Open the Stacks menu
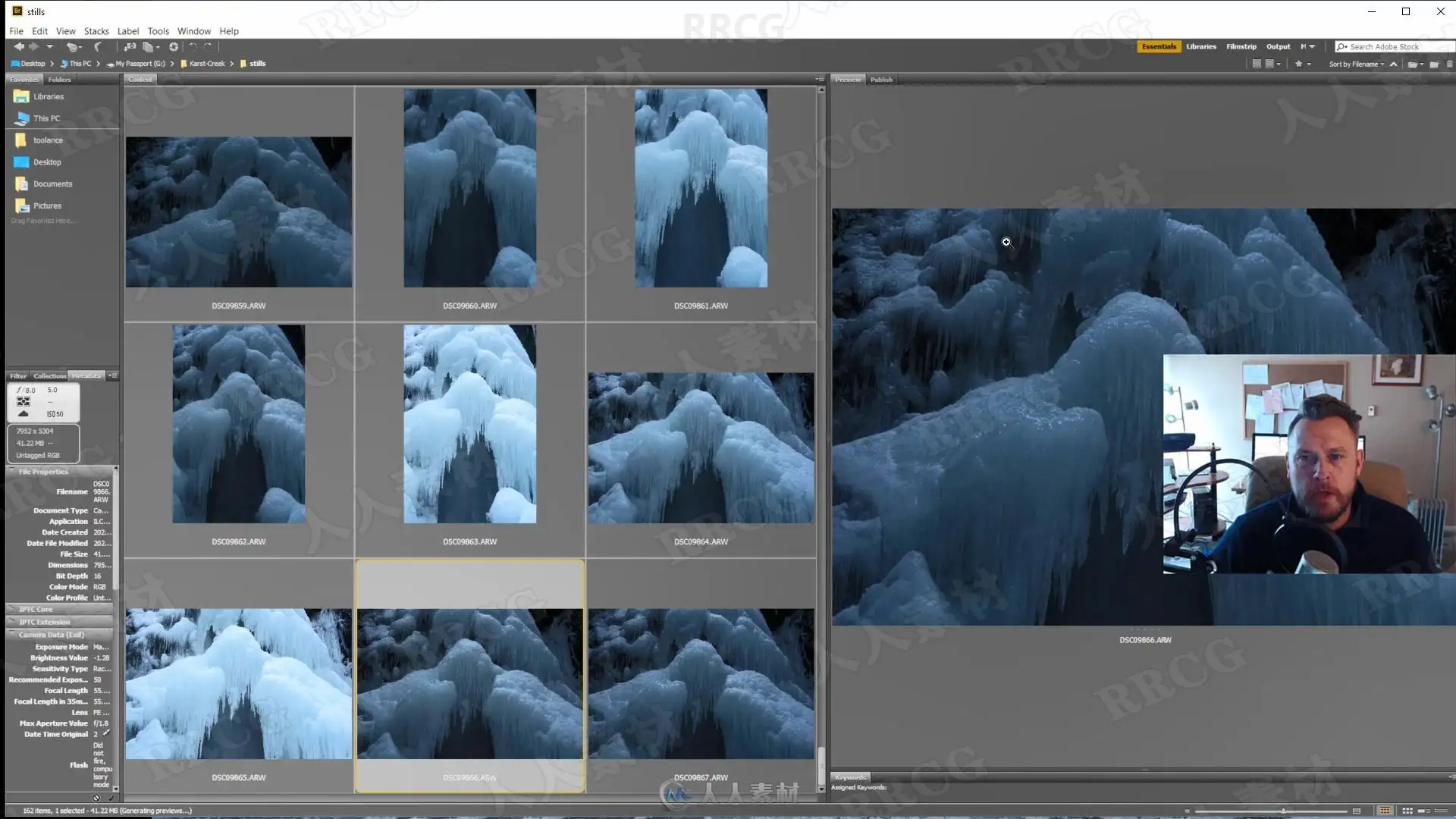Viewport: 1456px width, 819px height. point(96,31)
